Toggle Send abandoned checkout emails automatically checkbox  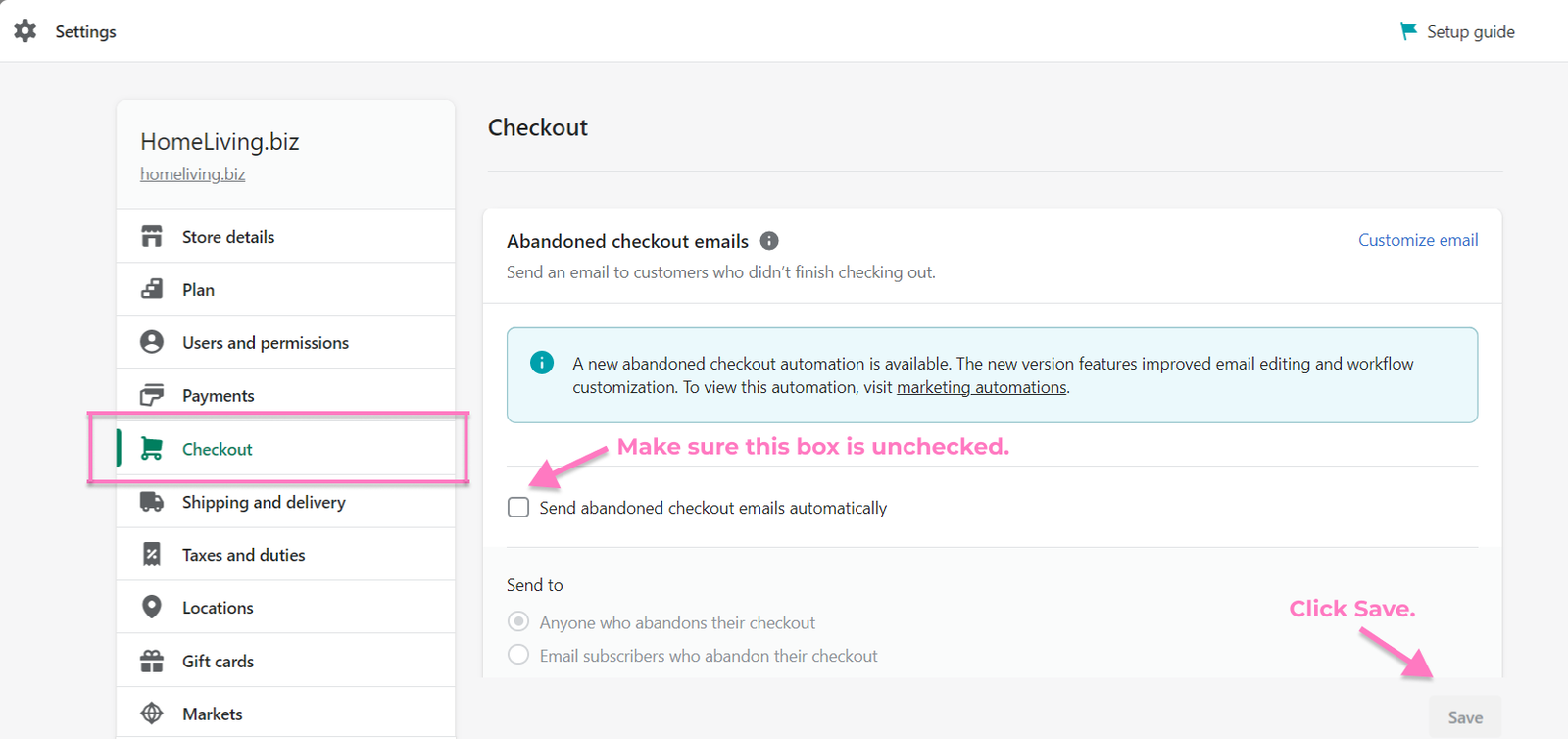[518, 508]
